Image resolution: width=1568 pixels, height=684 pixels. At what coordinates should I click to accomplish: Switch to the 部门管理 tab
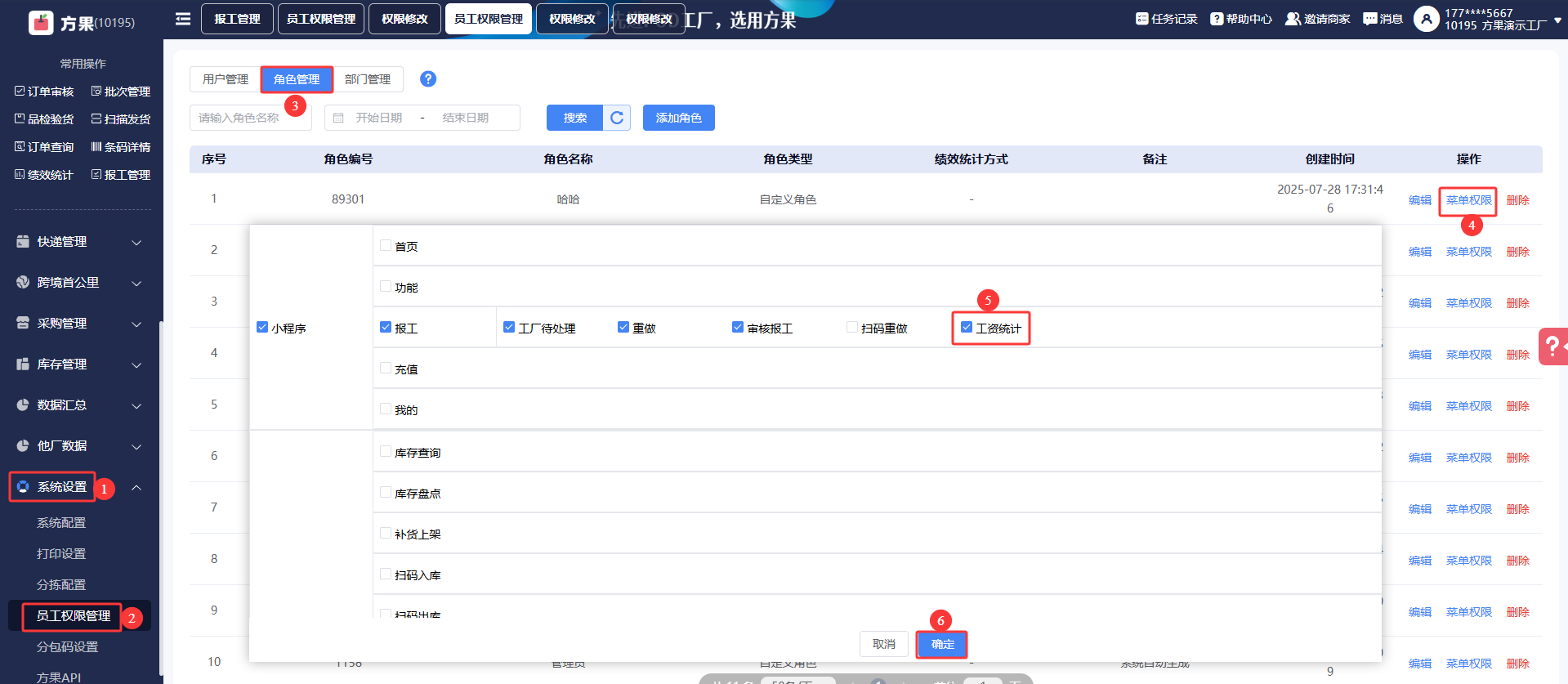point(368,79)
